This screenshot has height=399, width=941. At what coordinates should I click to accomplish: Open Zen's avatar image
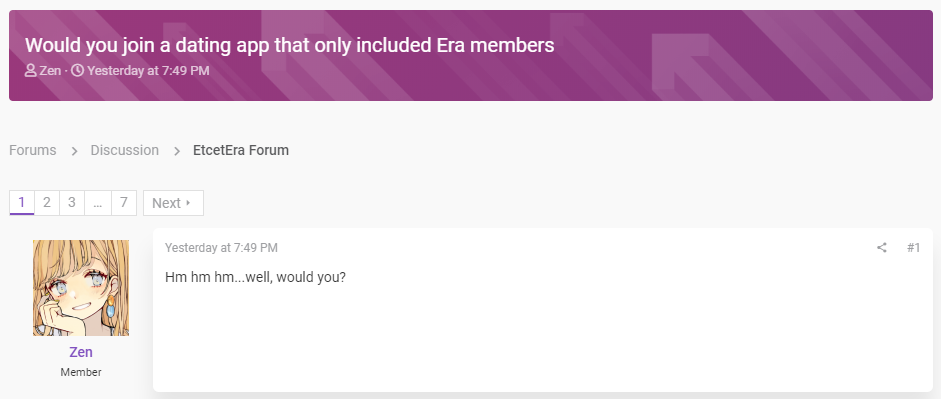tap(81, 288)
